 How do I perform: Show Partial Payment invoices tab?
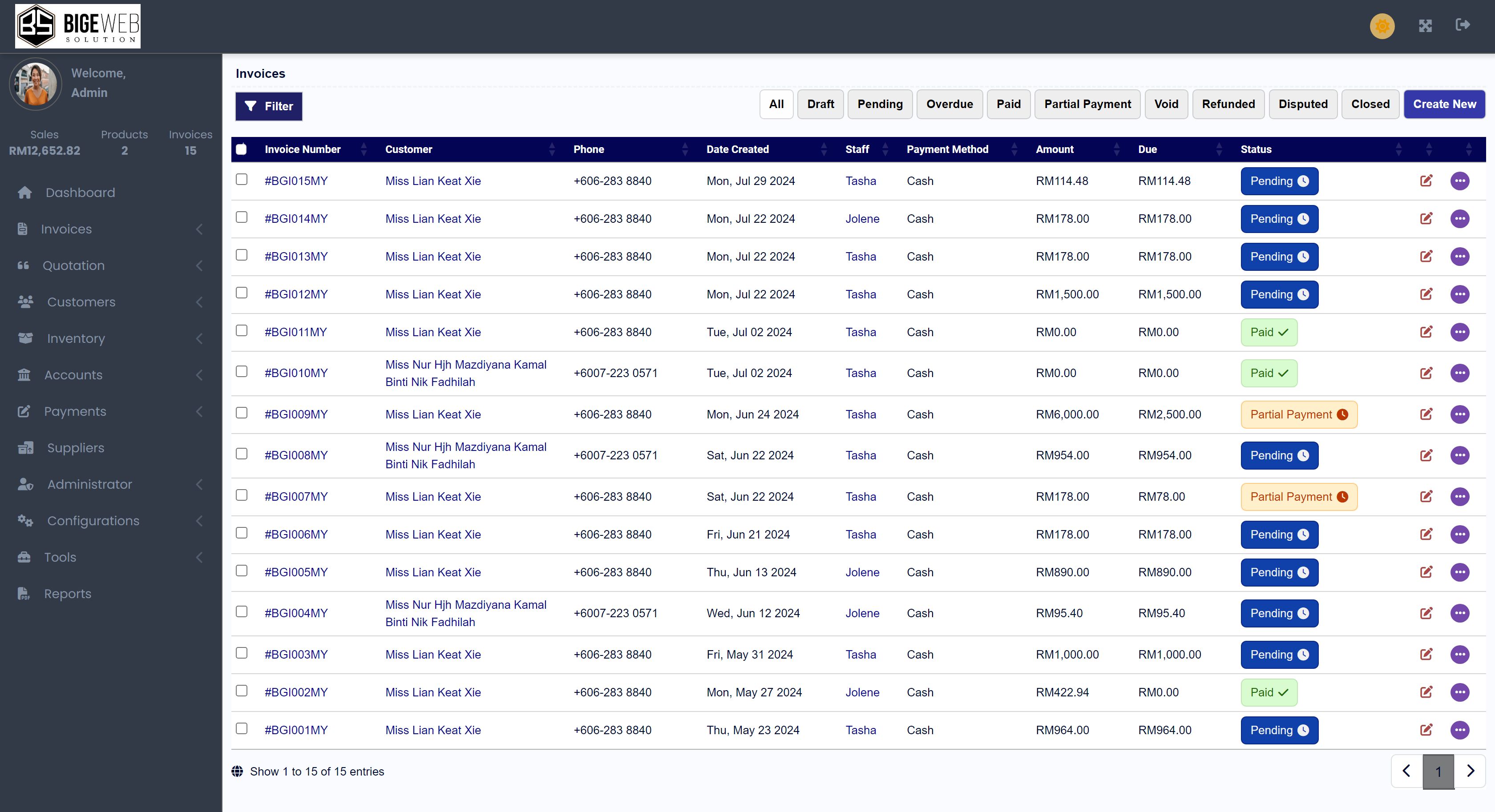pyautogui.click(x=1087, y=105)
